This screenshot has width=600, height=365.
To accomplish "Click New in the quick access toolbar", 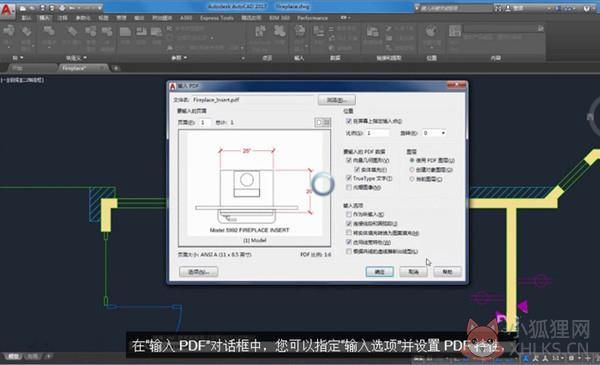I will point(23,7).
